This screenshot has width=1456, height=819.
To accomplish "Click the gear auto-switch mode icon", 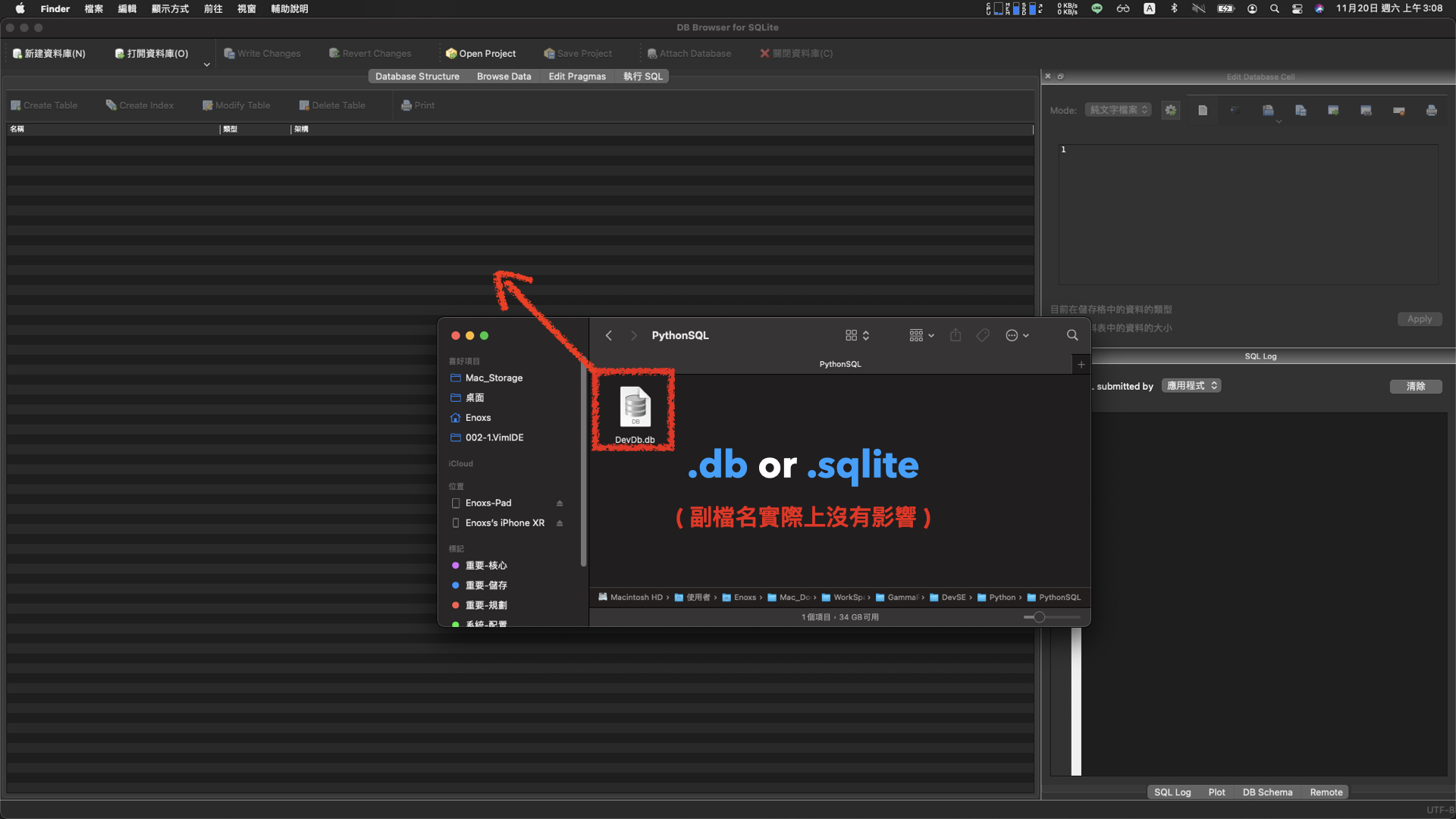I will [1171, 110].
